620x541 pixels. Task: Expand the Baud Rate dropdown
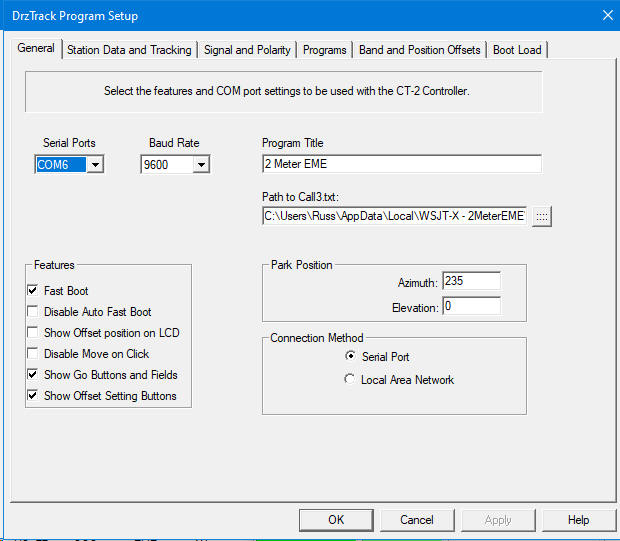(201, 165)
